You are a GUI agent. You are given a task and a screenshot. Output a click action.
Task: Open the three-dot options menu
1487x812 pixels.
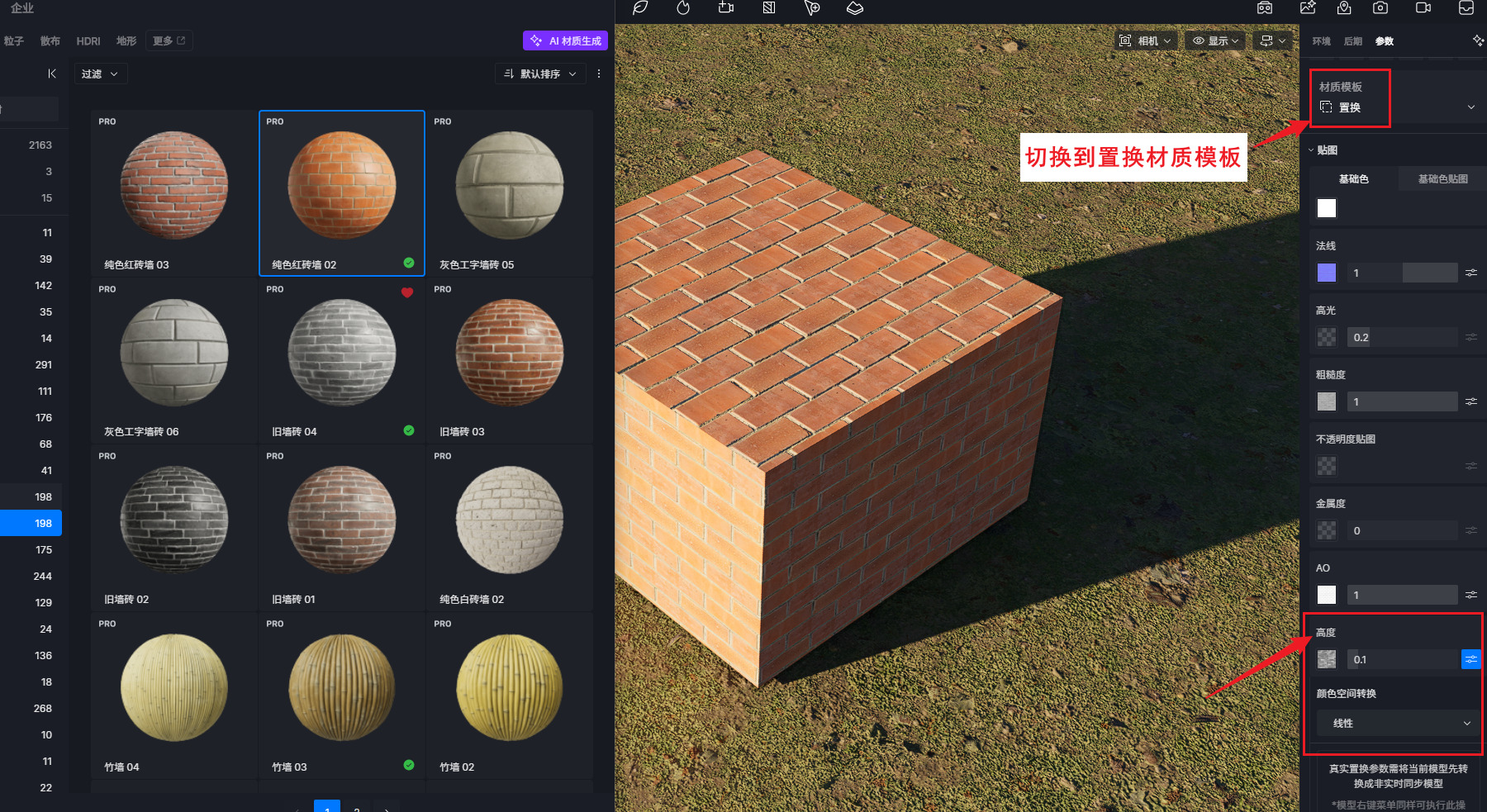pyautogui.click(x=599, y=74)
